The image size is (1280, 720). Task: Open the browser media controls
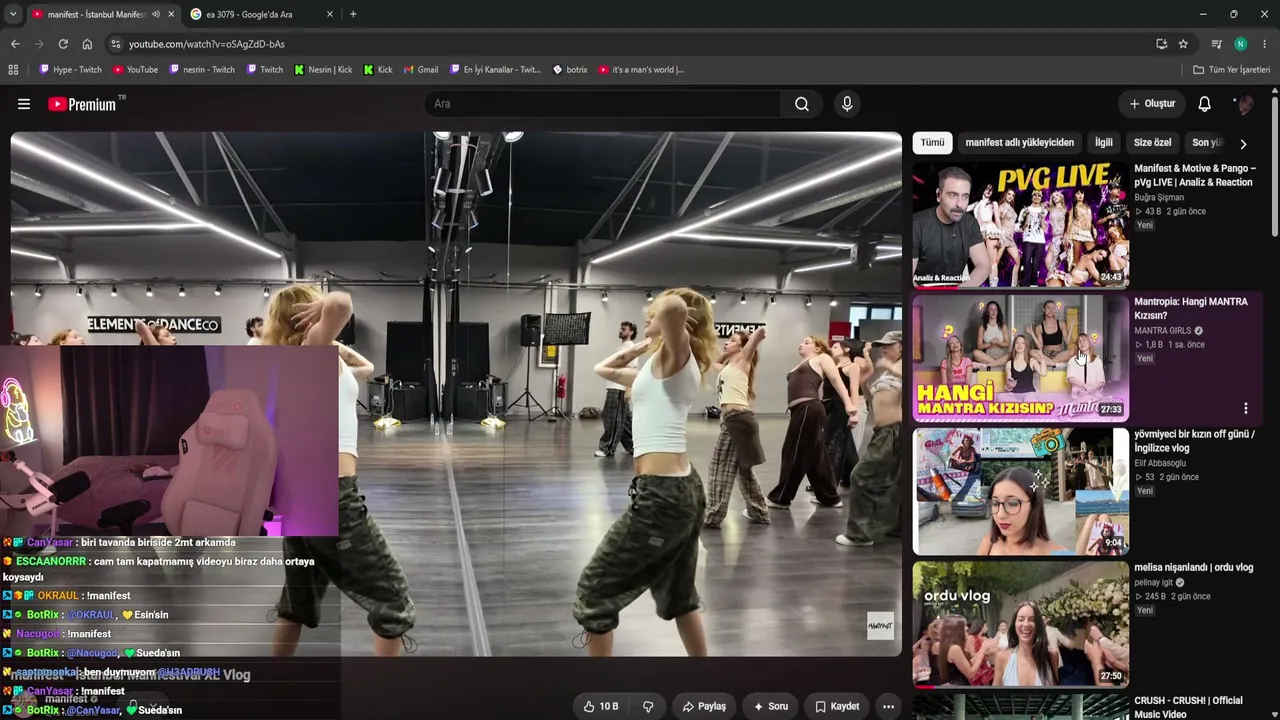(x=1216, y=44)
